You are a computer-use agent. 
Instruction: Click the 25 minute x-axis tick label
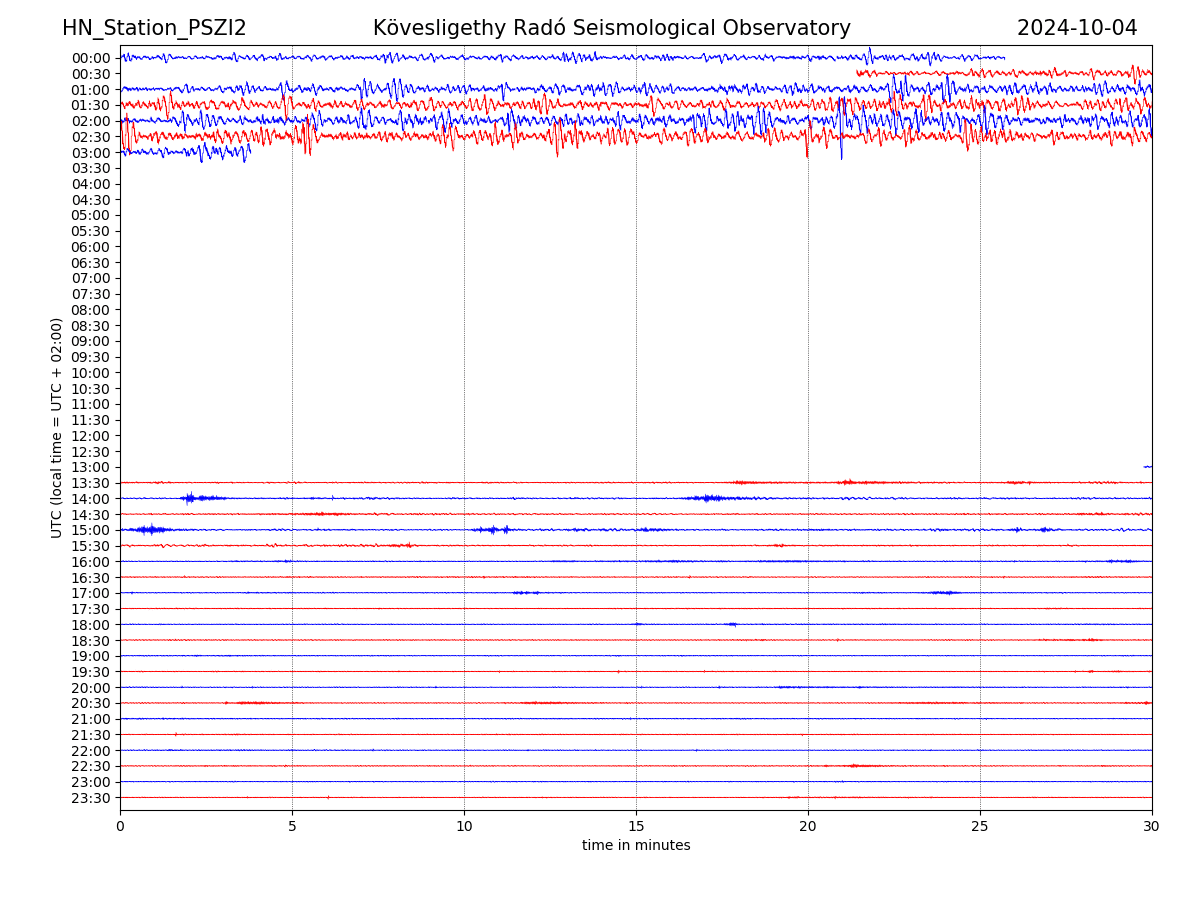click(x=980, y=827)
